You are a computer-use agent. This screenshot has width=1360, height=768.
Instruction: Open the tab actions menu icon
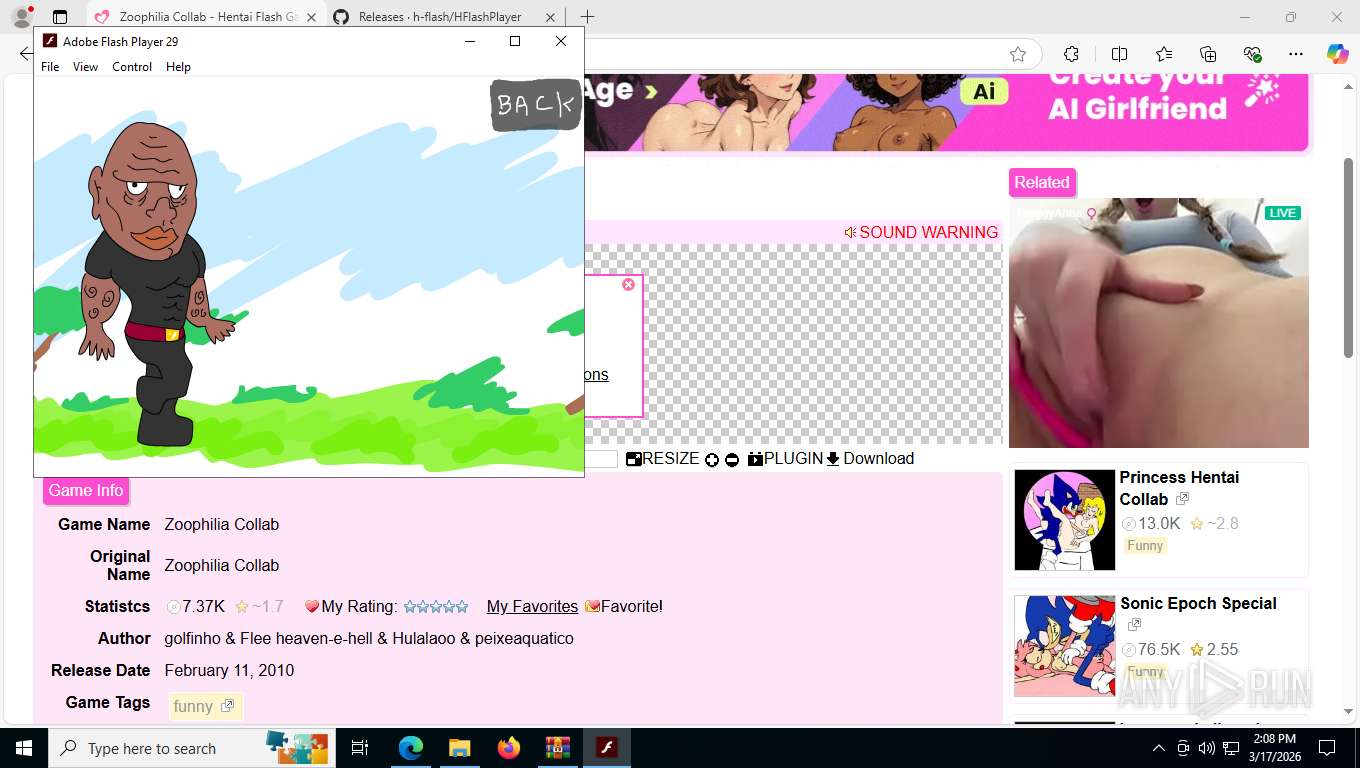60,17
